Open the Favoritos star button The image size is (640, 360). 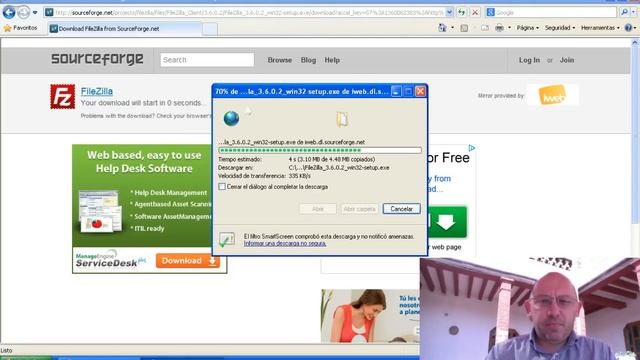click(20, 28)
